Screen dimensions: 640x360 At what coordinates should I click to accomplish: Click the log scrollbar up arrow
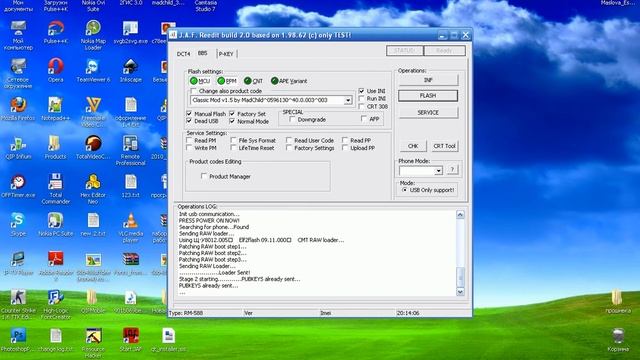pyautogui.click(x=460, y=215)
